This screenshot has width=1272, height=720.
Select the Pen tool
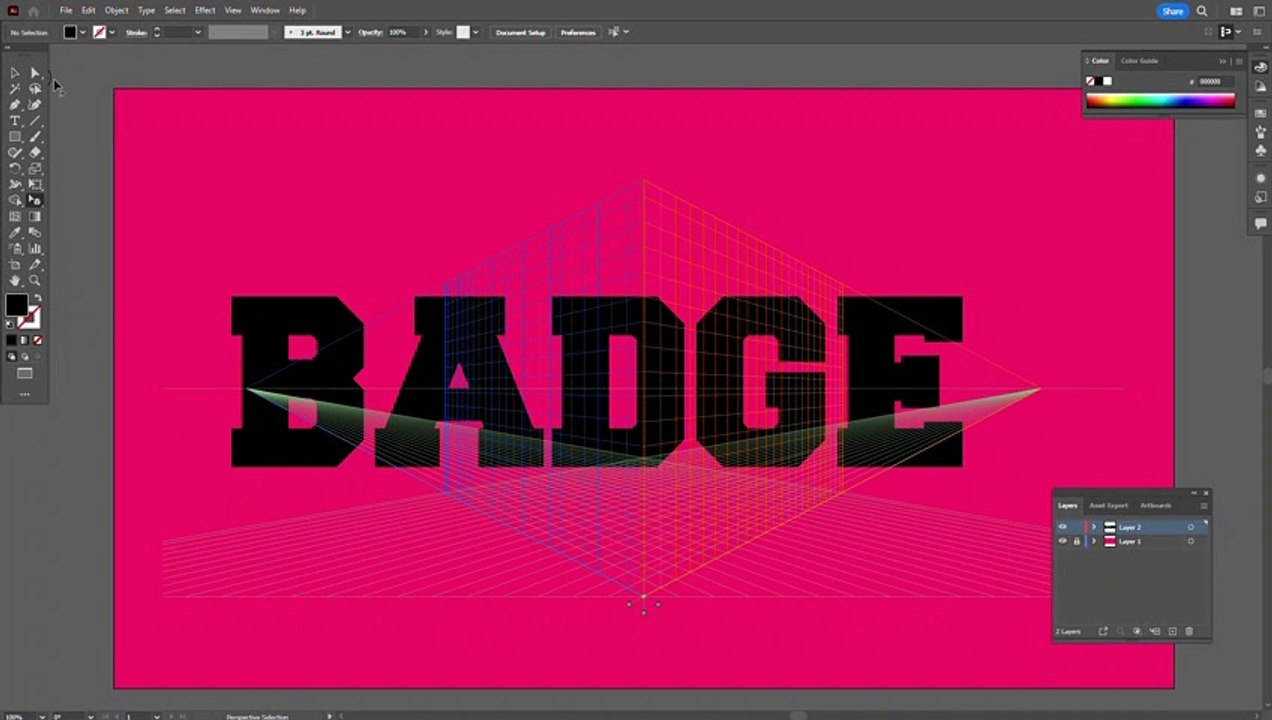tap(15, 105)
